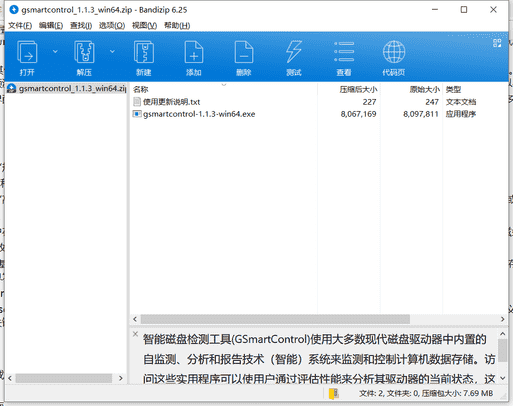Open the 编辑(E) menu
This screenshot has width=513, height=406.
pos(51,25)
